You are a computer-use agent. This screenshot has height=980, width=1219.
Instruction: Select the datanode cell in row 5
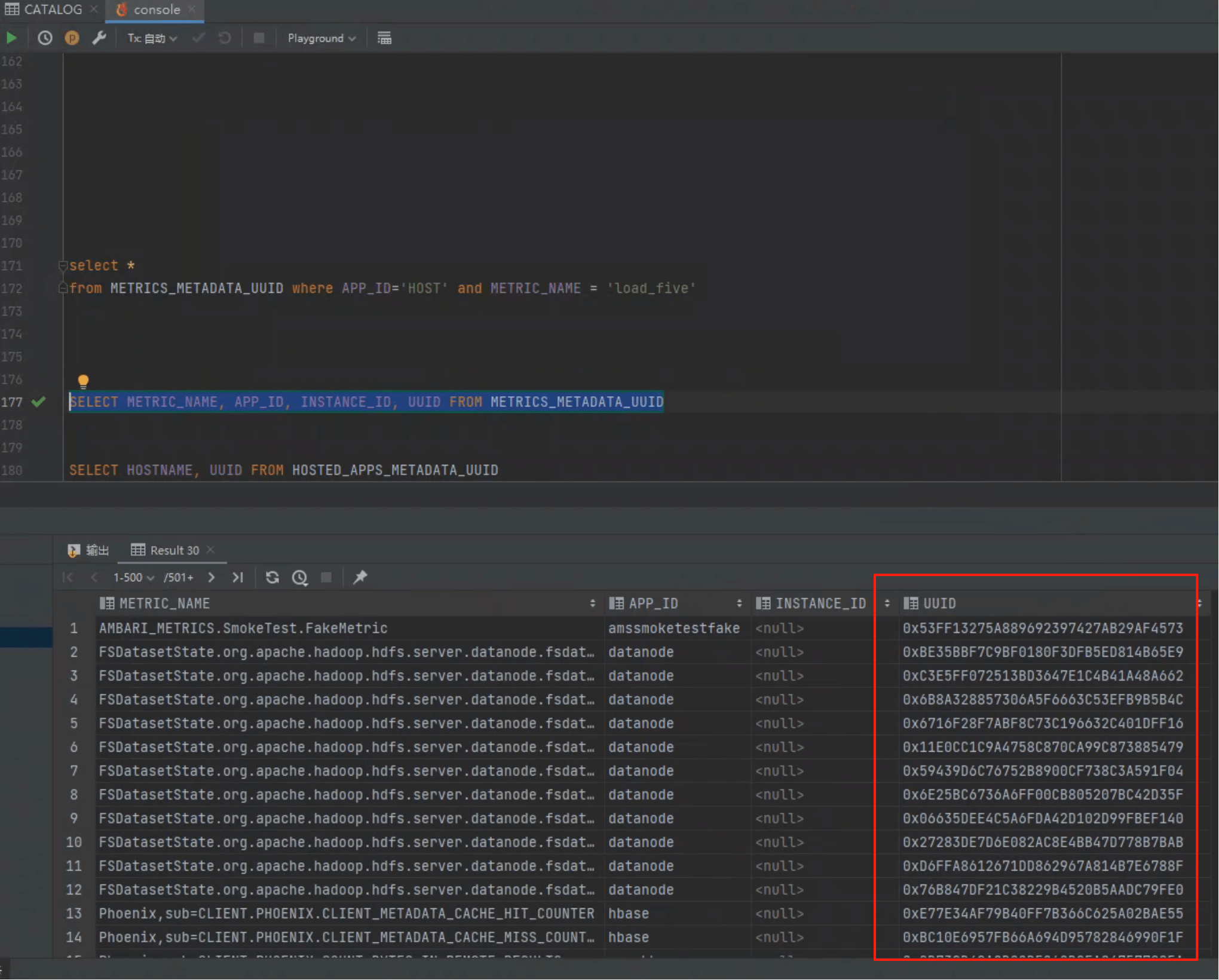677,724
